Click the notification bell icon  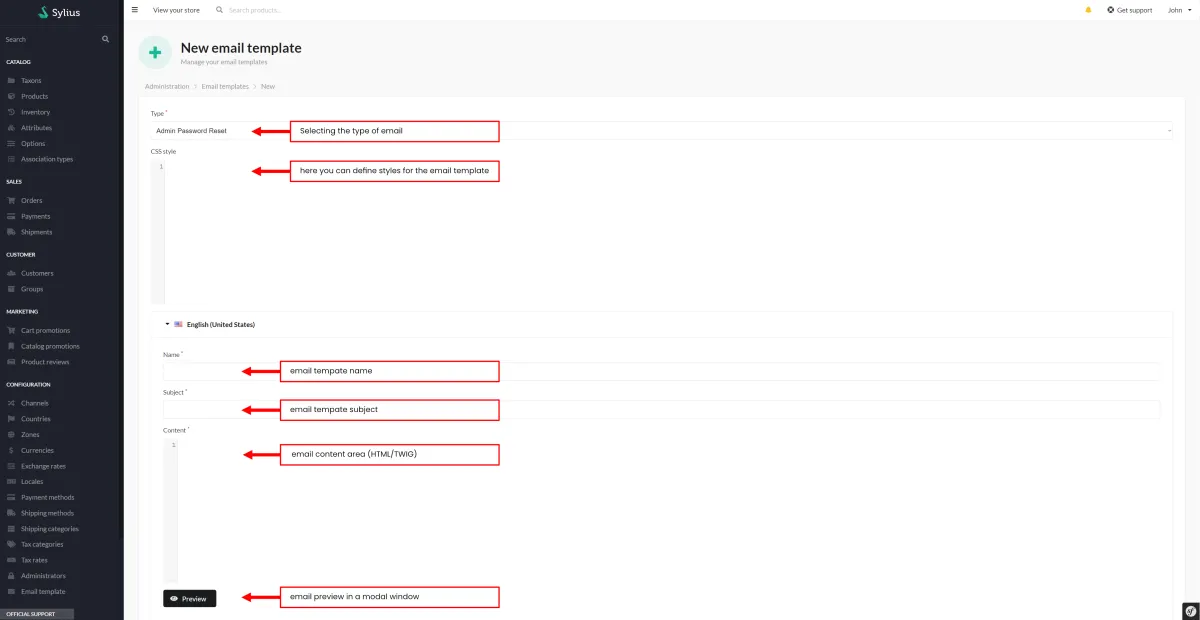[x=1088, y=10]
